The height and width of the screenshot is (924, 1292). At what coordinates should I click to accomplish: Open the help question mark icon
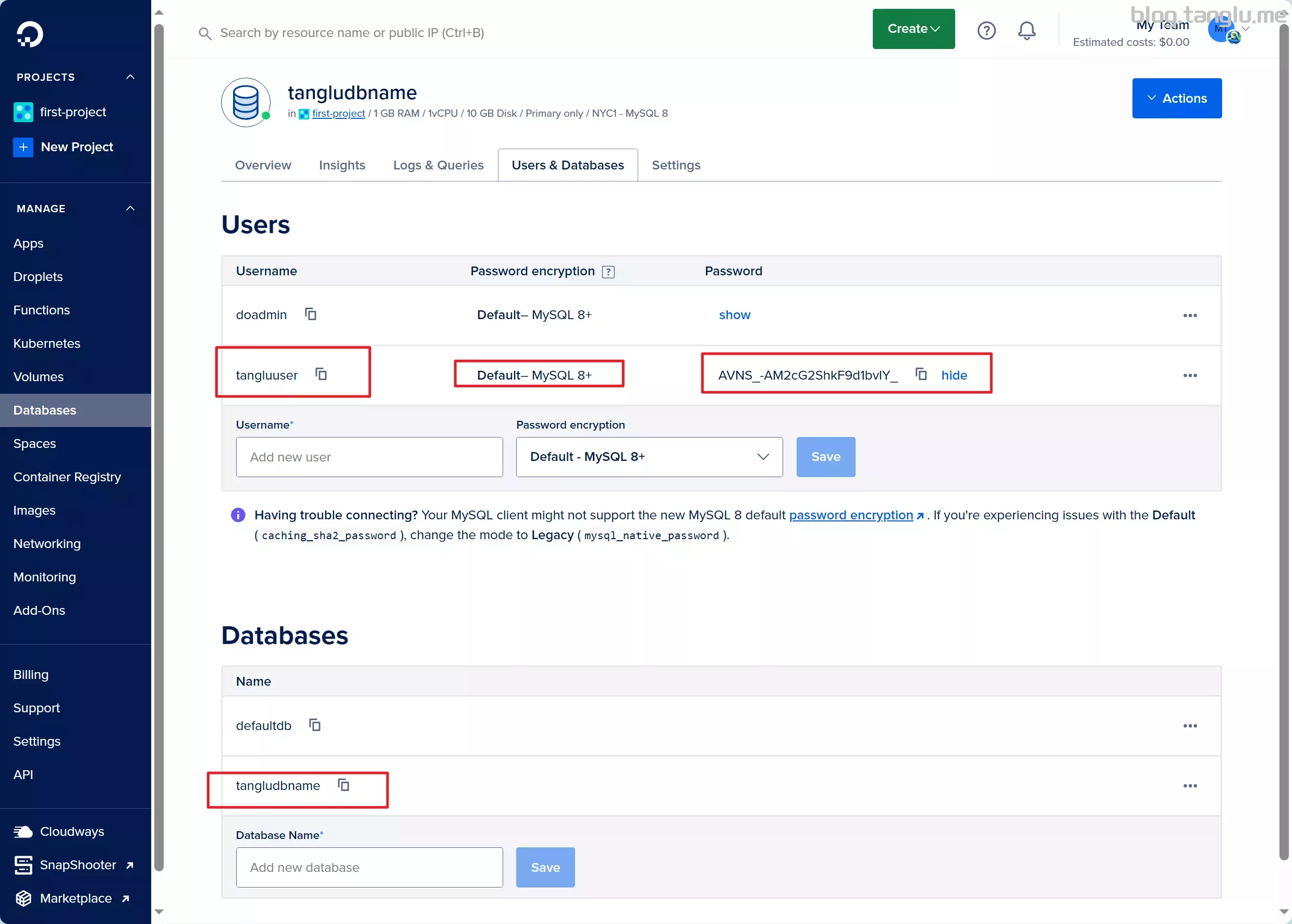click(986, 30)
